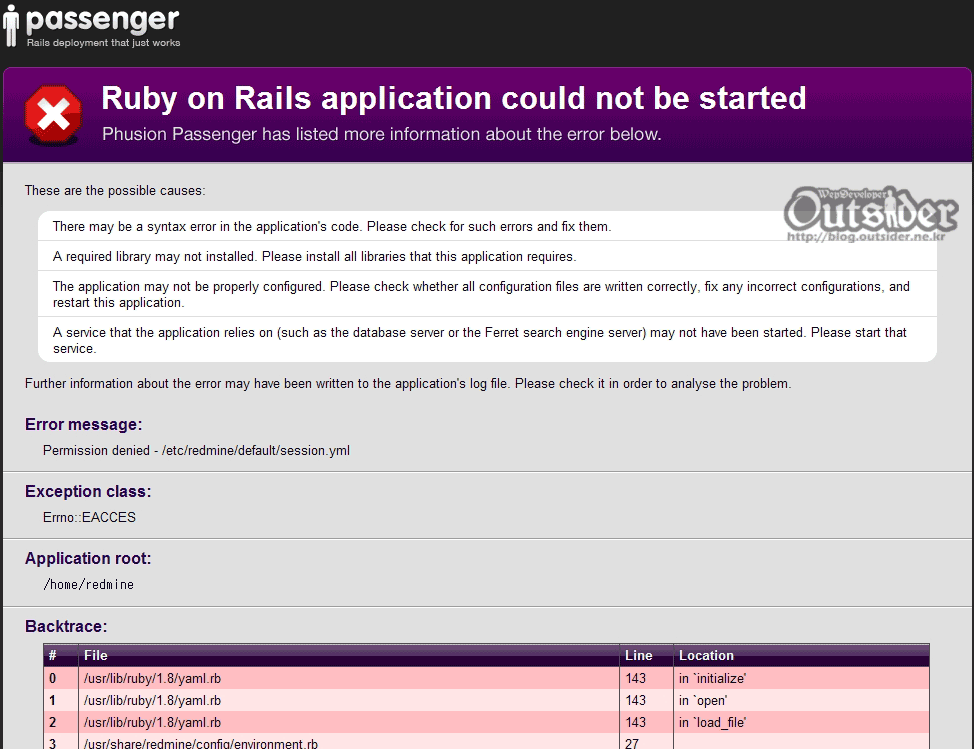This screenshot has width=974, height=749.
Task: Click row index 2 in backtrace table
Action: (53, 722)
